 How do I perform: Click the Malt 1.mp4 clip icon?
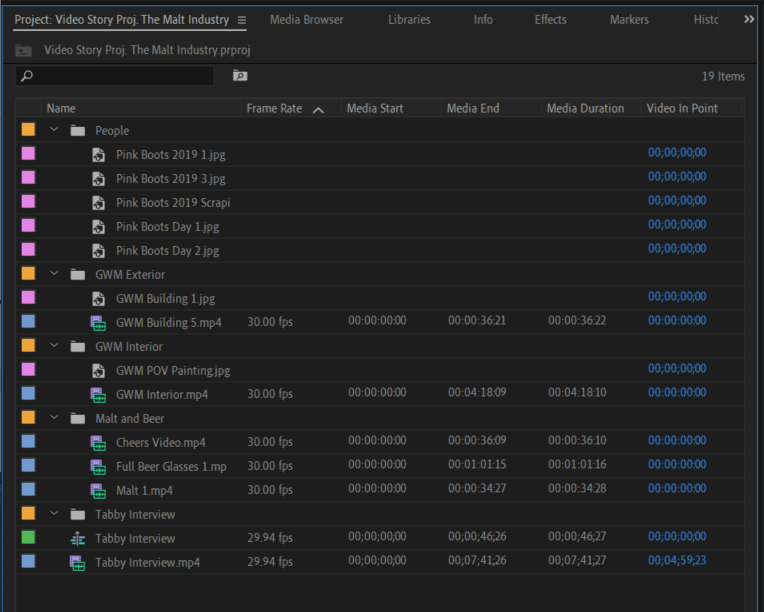click(98, 491)
